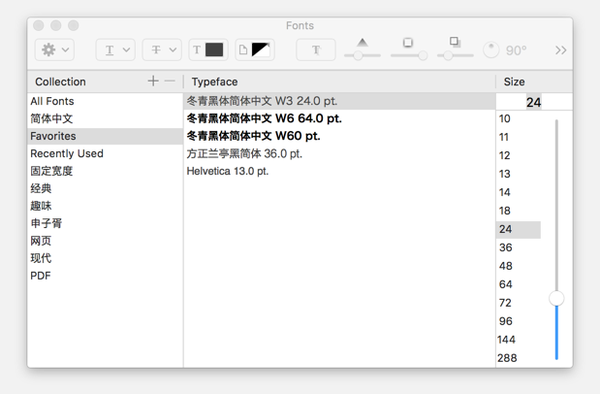Show more toolbar items chevron
Screen dimensions: 600x394
561,50
